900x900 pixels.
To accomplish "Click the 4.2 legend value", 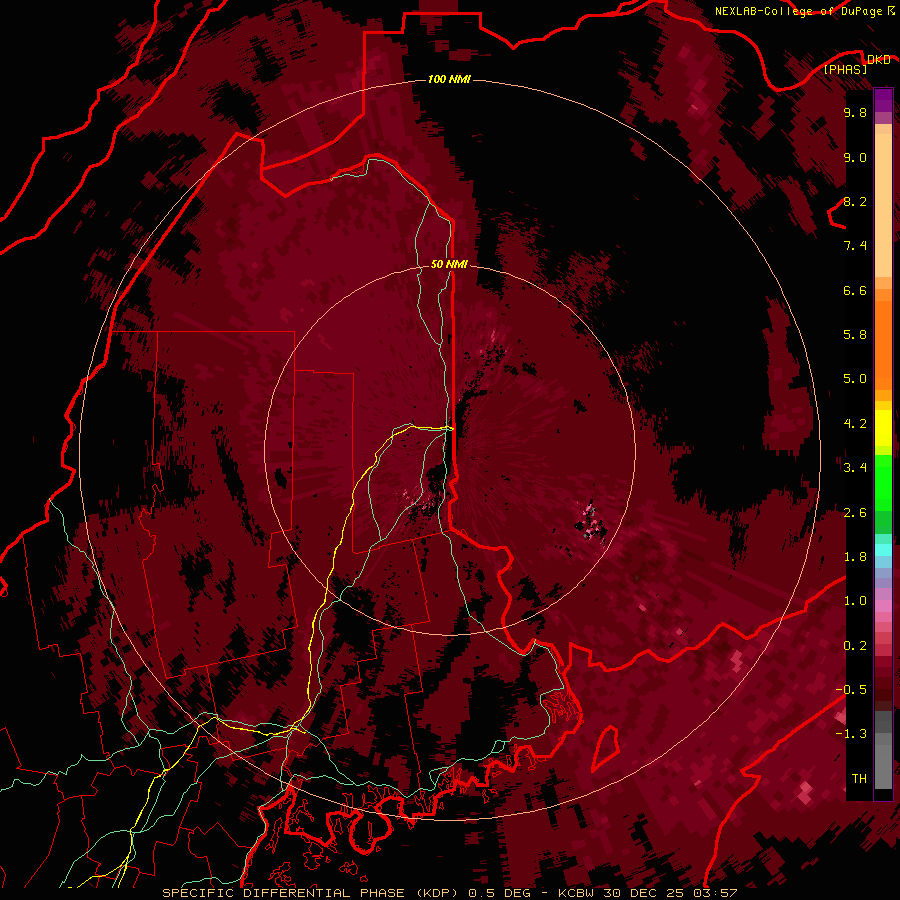I will [x=855, y=424].
